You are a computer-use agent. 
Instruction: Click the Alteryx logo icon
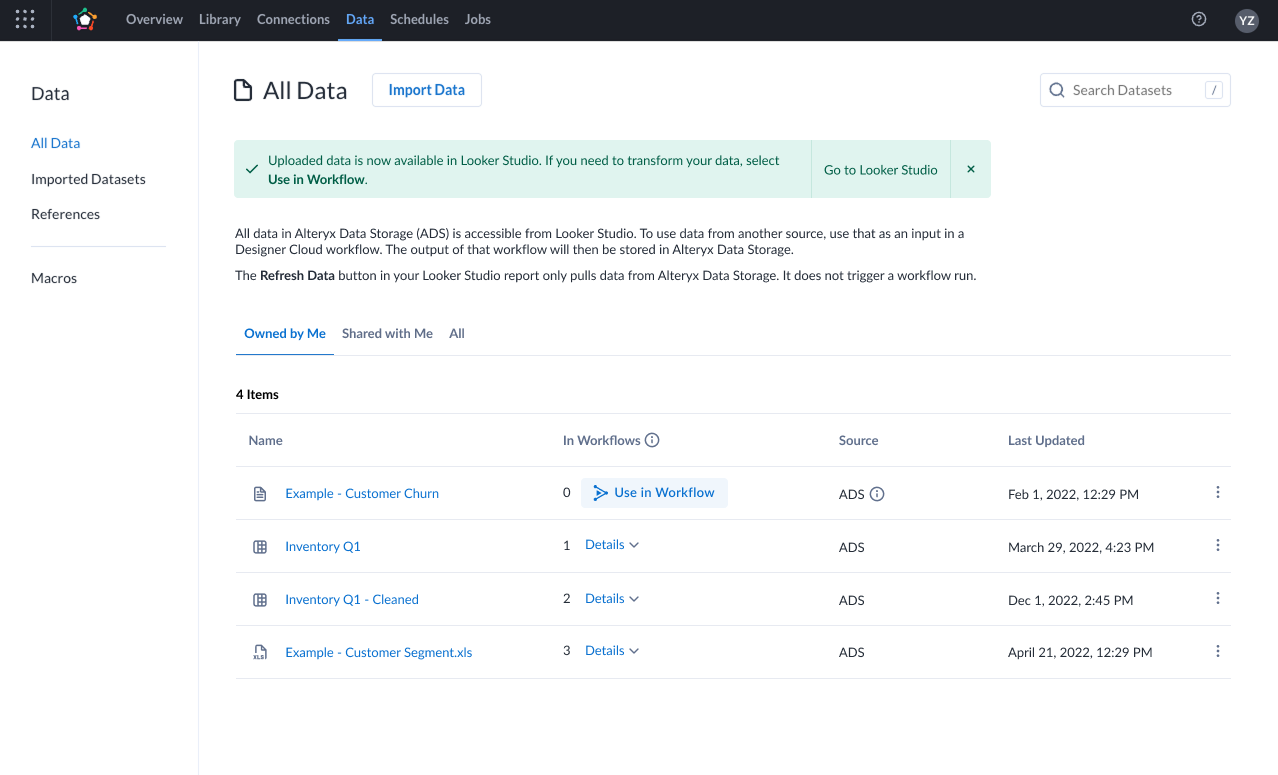[x=86, y=19]
